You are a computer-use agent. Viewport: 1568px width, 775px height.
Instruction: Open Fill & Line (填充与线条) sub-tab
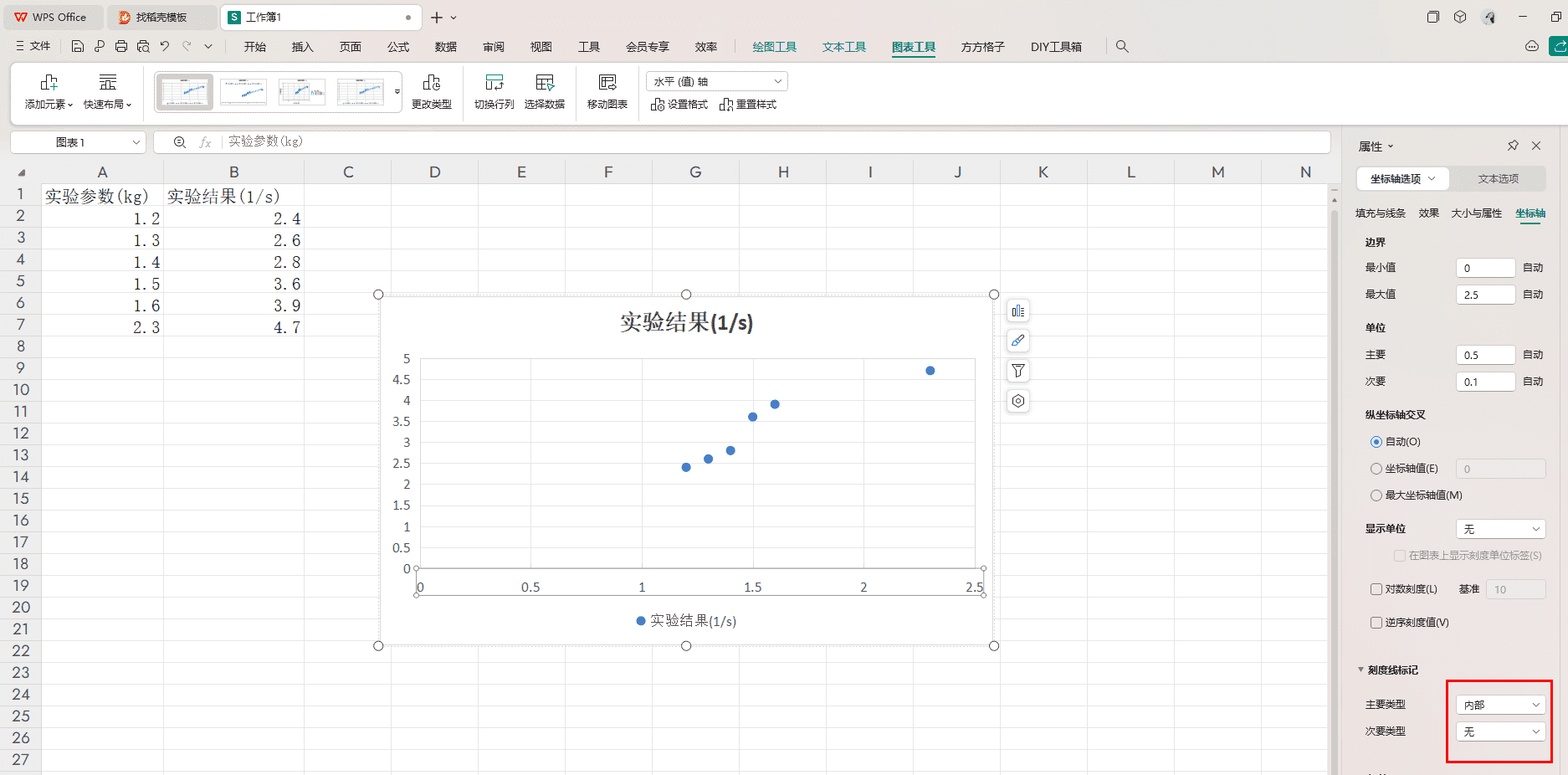tap(1381, 213)
